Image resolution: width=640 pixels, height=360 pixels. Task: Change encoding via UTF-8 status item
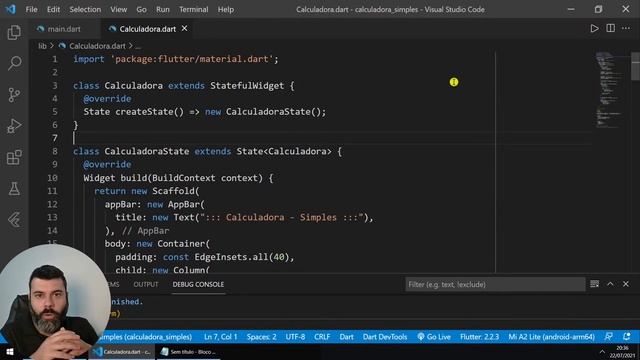coord(295,337)
